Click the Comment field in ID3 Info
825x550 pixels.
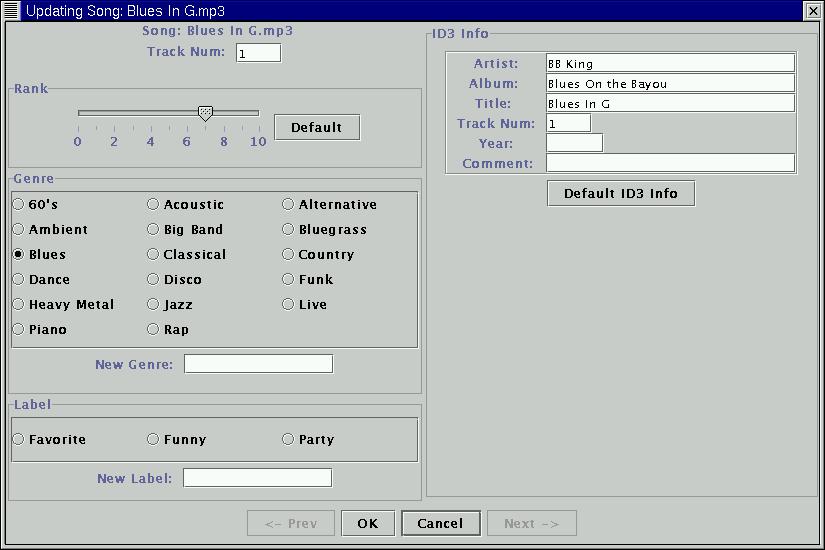tap(670, 163)
